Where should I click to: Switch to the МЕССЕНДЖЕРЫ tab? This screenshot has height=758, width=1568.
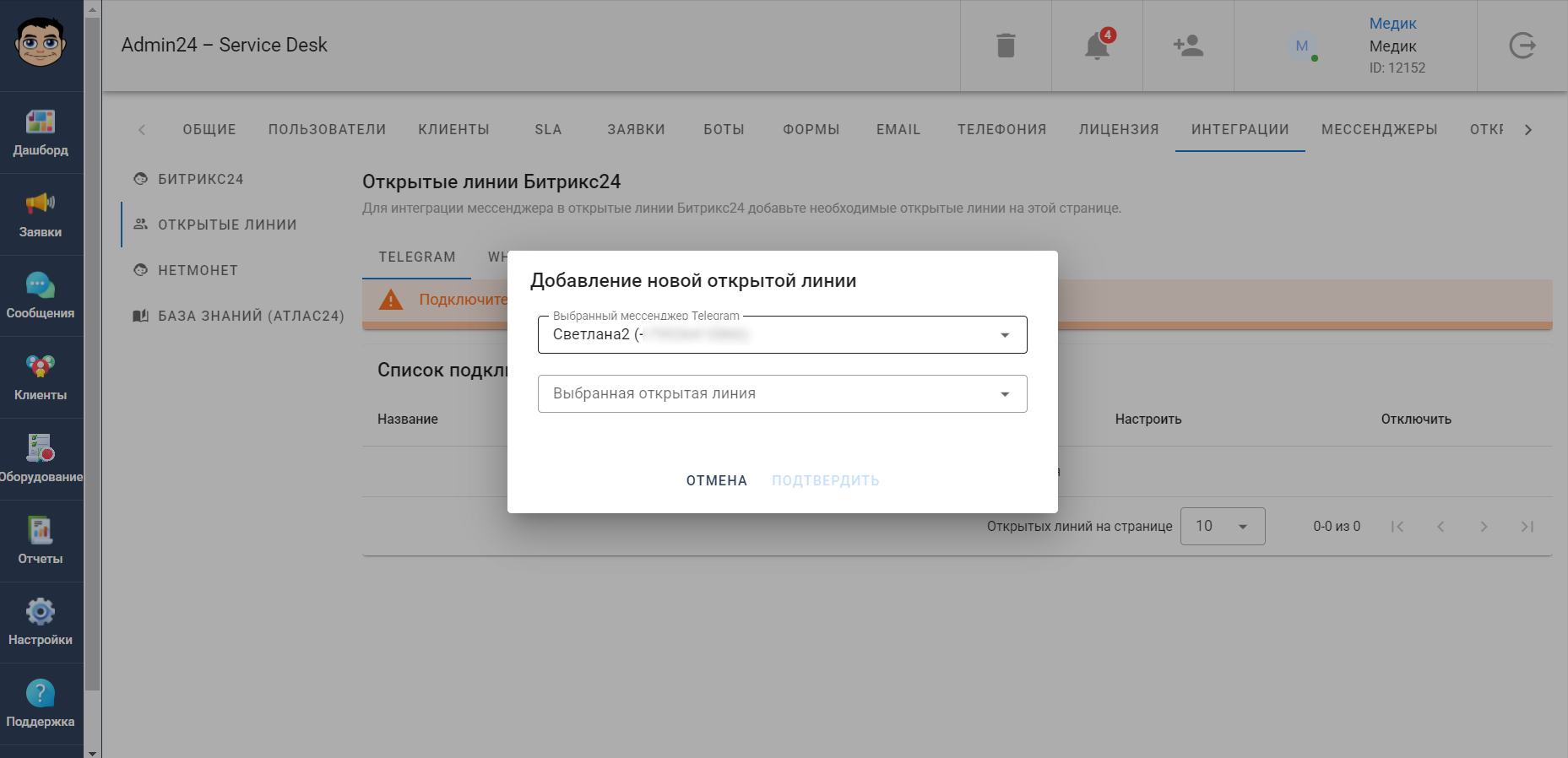(x=1380, y=129)
